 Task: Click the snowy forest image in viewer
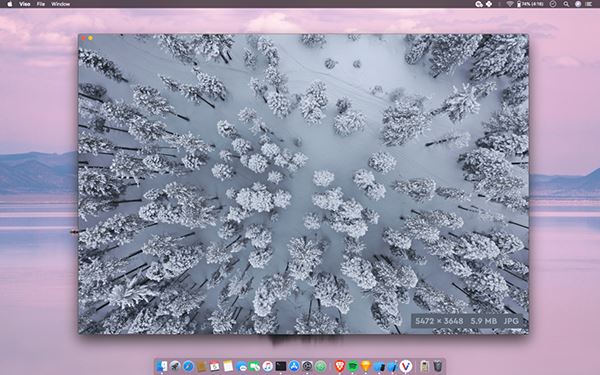pos(303,184)
